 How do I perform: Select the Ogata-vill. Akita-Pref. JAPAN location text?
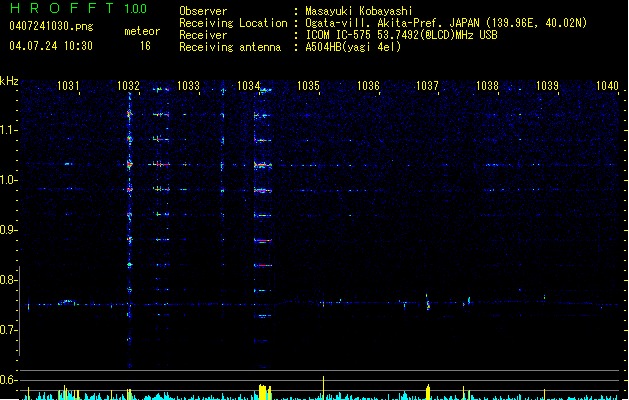coord(446,23)
